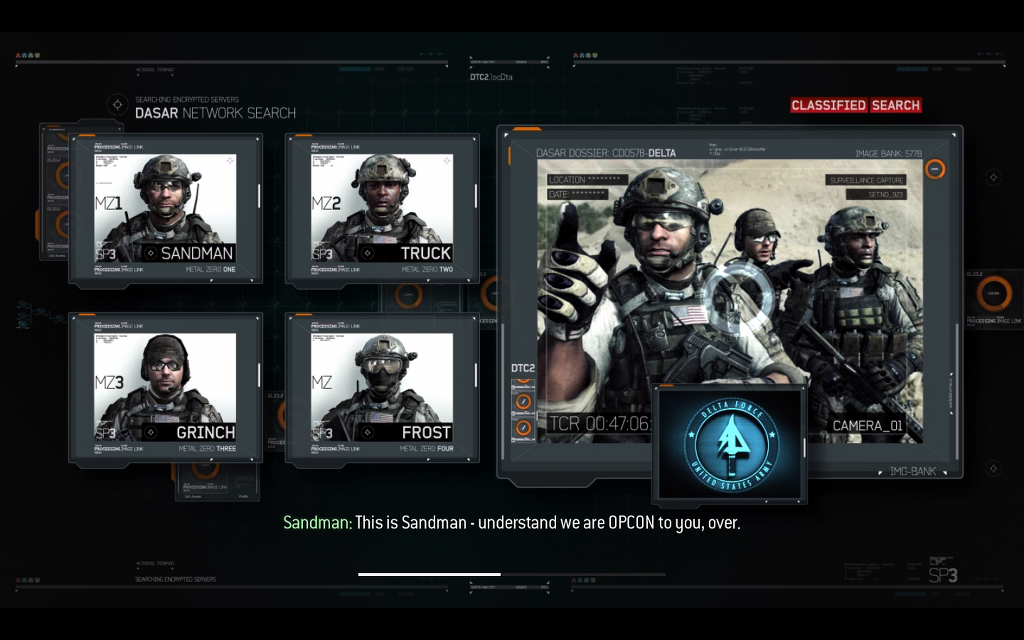
Task: Click the LOCATION redacted field
Action: [586, 180]
